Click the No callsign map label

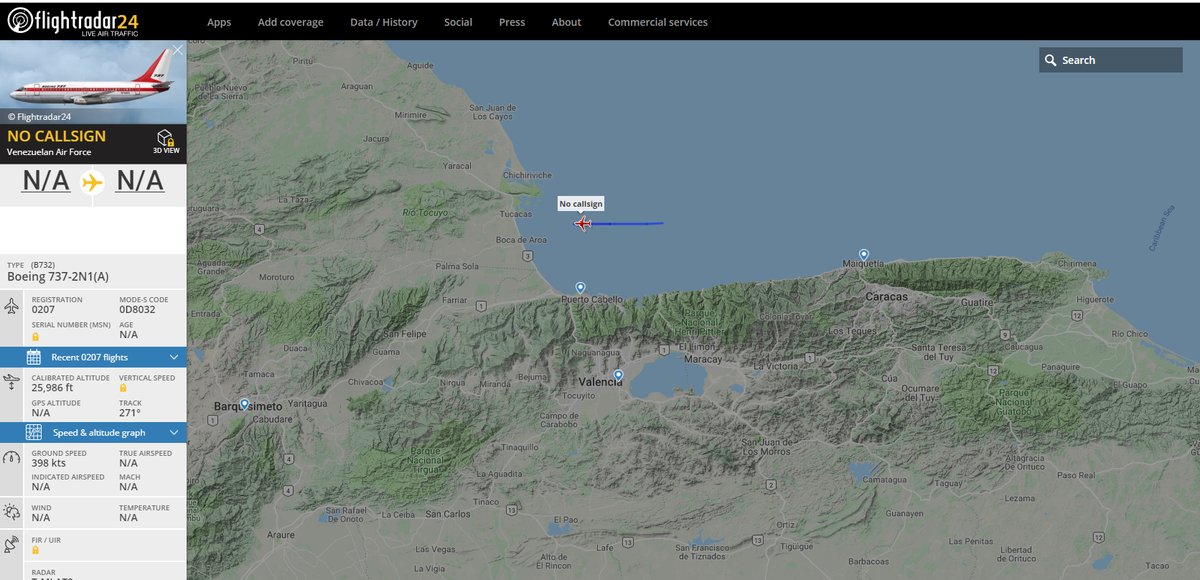pos(581,204)
